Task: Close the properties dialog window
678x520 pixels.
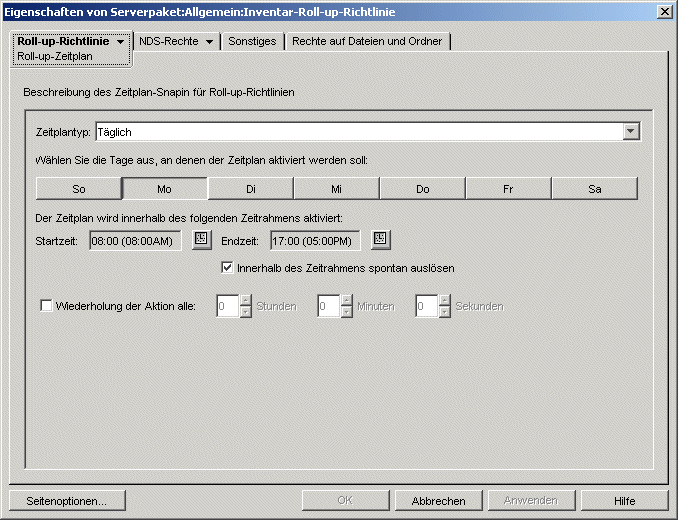Action: (664, 11)
